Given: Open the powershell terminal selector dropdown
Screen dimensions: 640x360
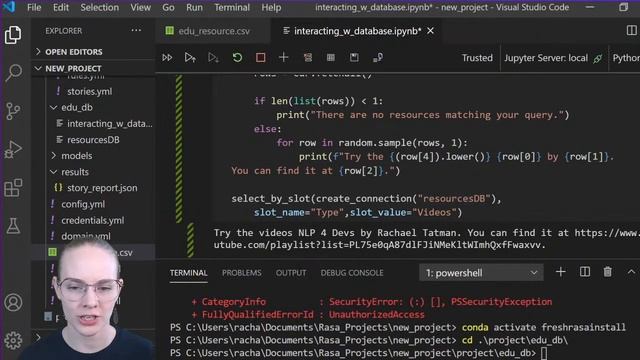Looking at the screenshot, I should (x=481, y=273).
